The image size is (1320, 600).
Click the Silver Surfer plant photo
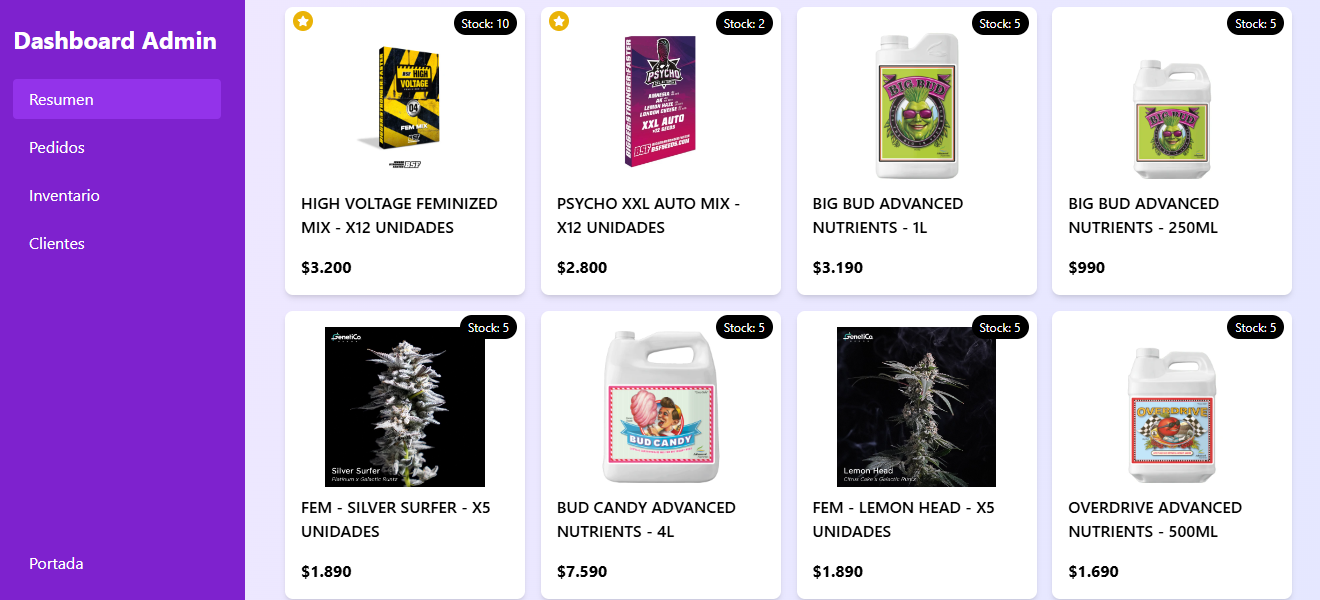405,407
